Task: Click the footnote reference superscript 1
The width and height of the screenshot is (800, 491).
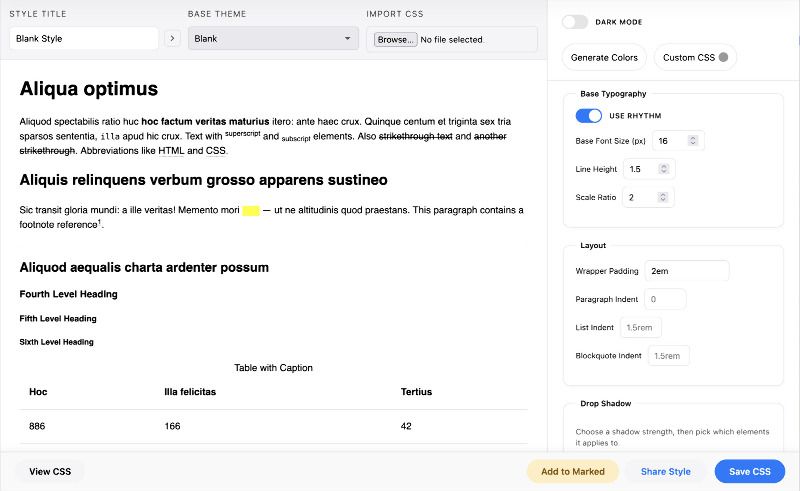Action: tap(100, 223)
